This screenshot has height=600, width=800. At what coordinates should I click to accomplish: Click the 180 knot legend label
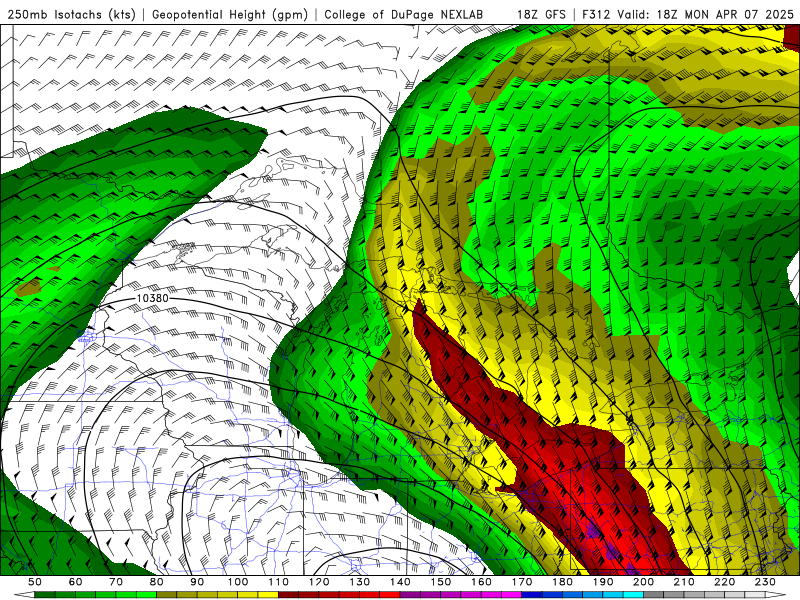click(562, 582)
